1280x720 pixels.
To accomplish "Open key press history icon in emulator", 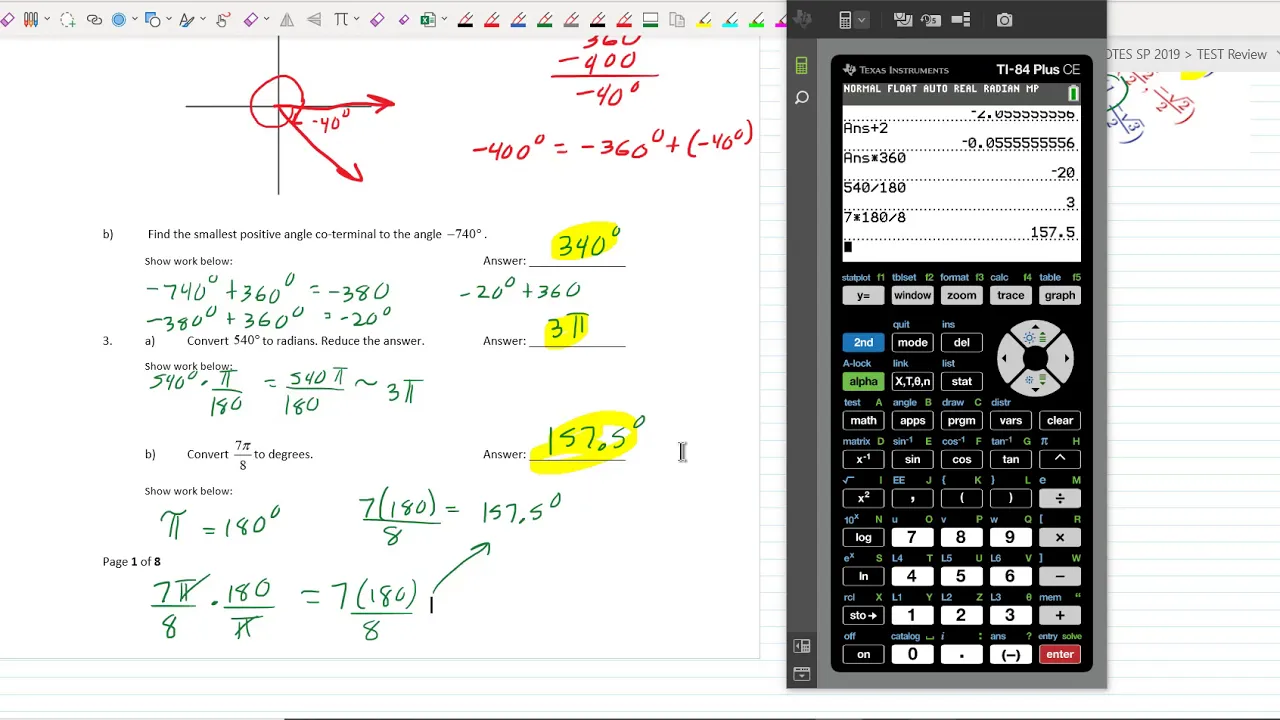I will point(931,20).
